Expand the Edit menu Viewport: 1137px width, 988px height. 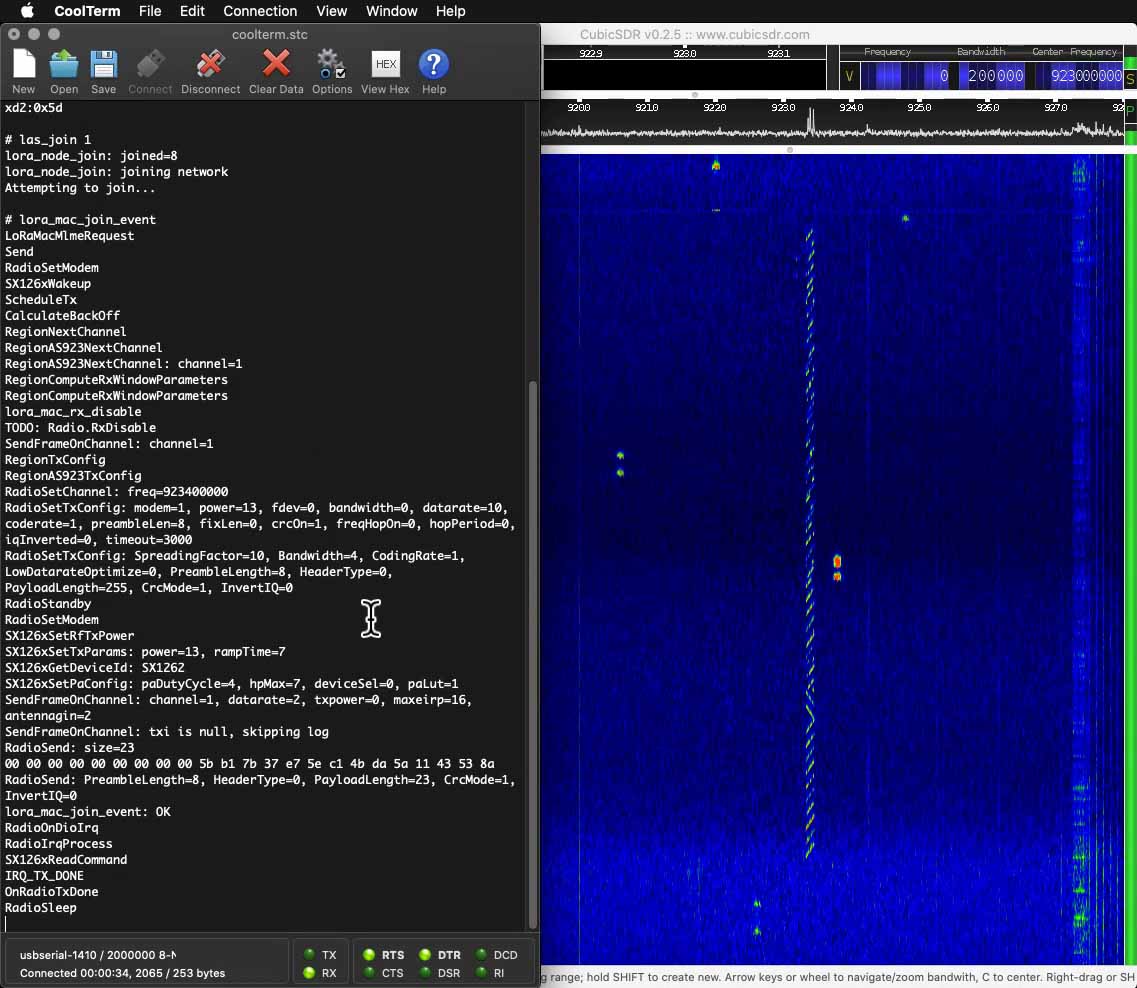(x=192, y=11)
